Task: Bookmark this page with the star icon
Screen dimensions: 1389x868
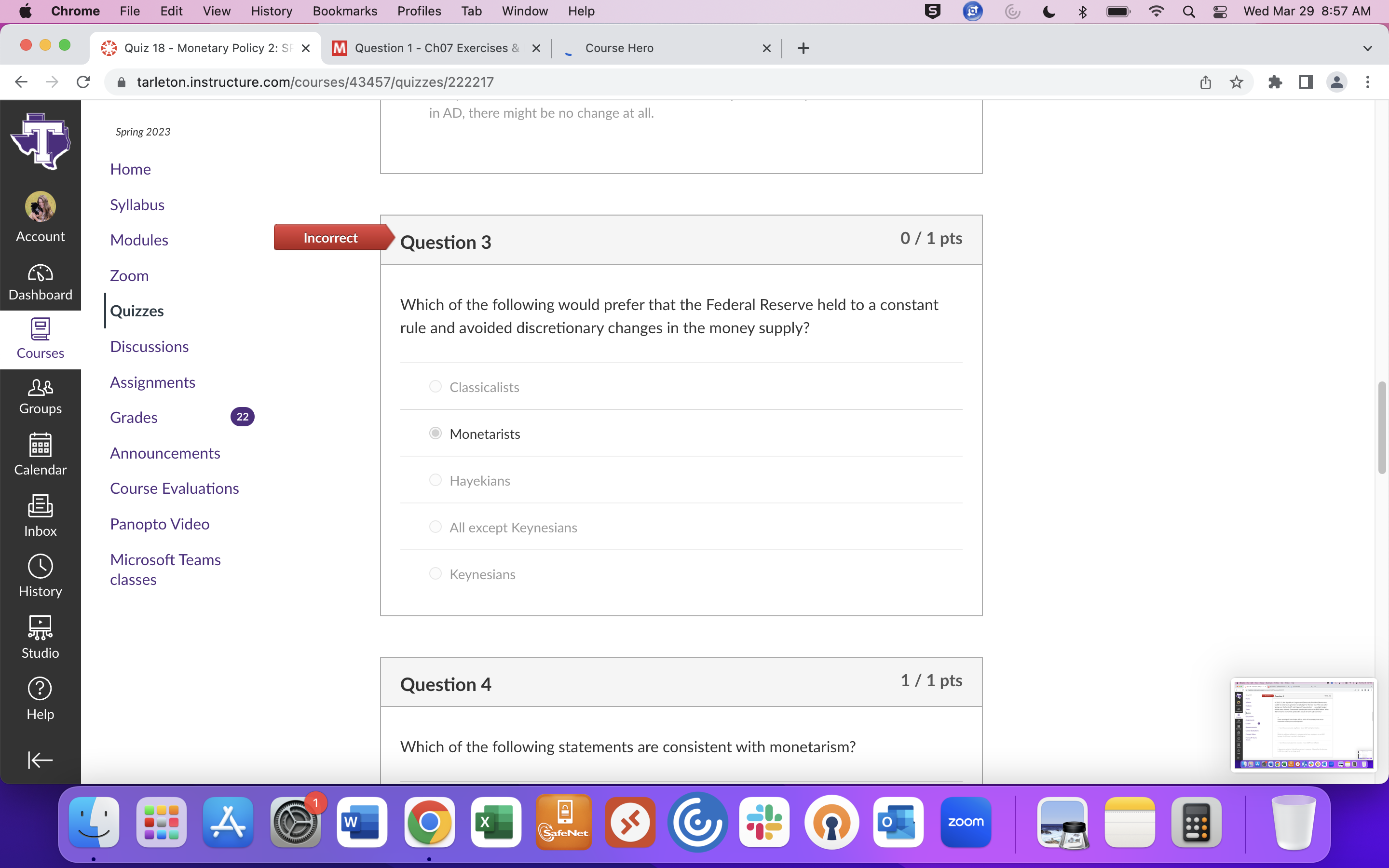Action: [1236, 82]
